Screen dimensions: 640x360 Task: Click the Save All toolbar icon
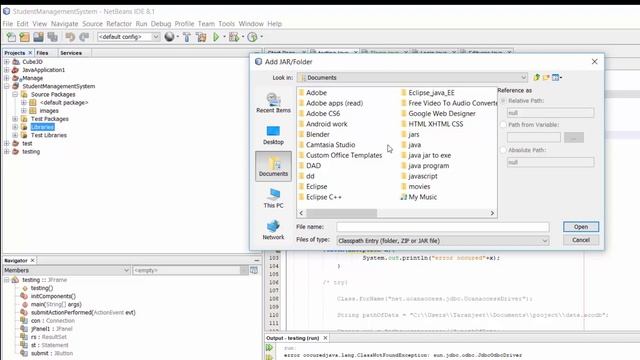pyautogui.click(x=52, y=37)
